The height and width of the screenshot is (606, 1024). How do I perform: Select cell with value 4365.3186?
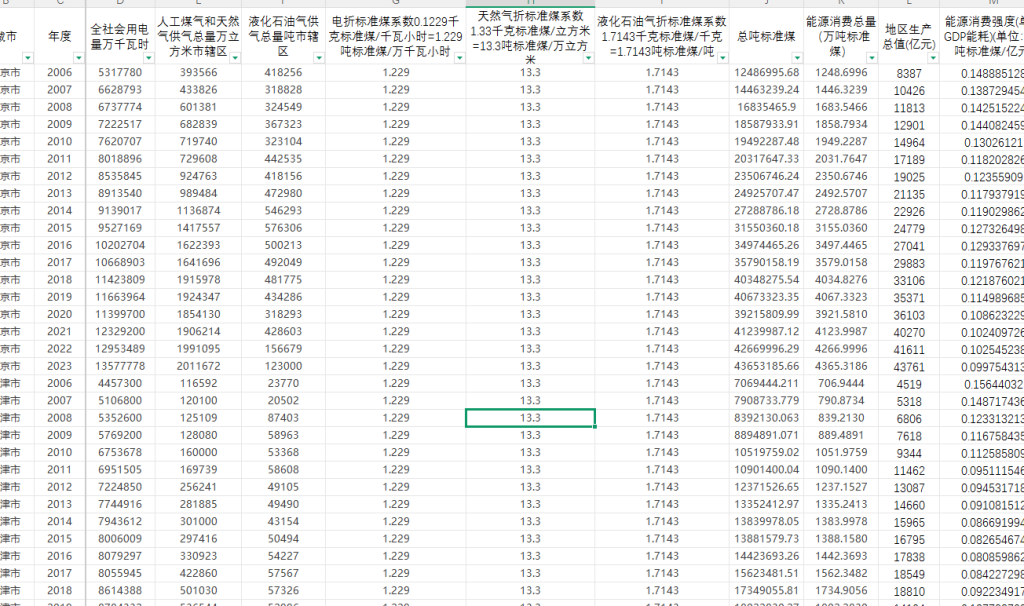(841, 366)
